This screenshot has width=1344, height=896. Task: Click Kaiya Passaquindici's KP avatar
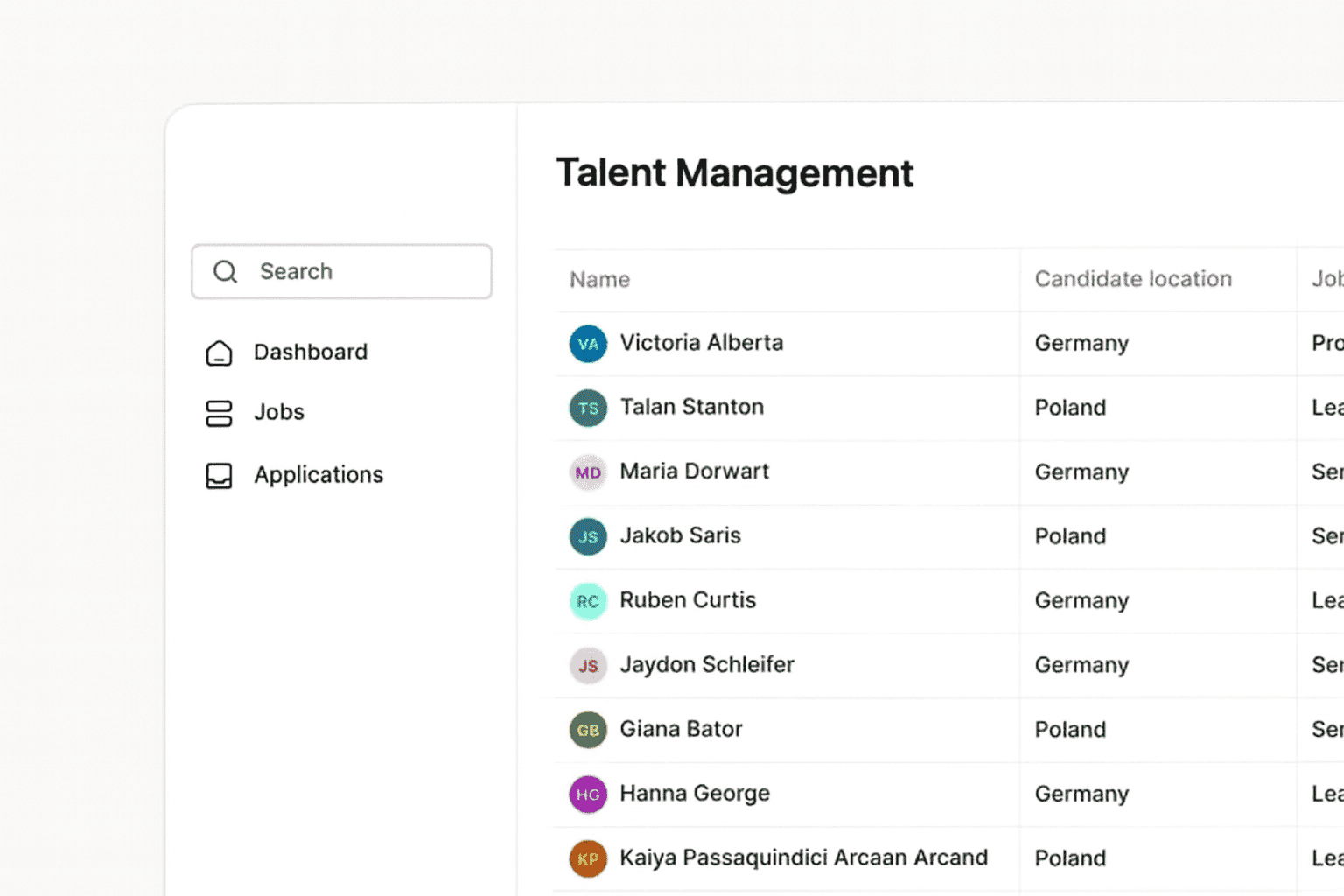(x=588, y=858)
